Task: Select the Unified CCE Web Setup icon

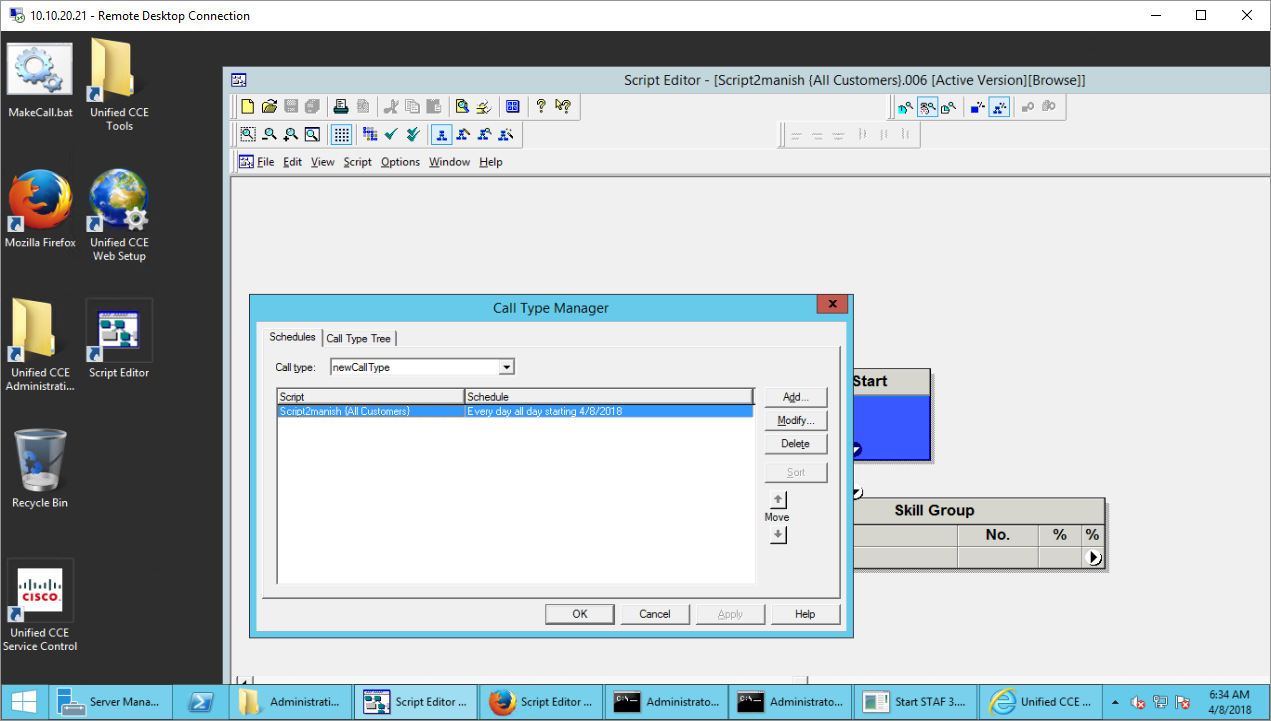Action: [x=119, y=215]
